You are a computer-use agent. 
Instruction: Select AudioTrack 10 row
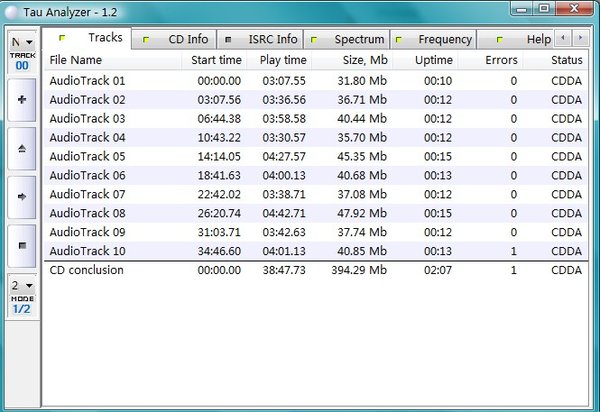click(x=316, y=251)
